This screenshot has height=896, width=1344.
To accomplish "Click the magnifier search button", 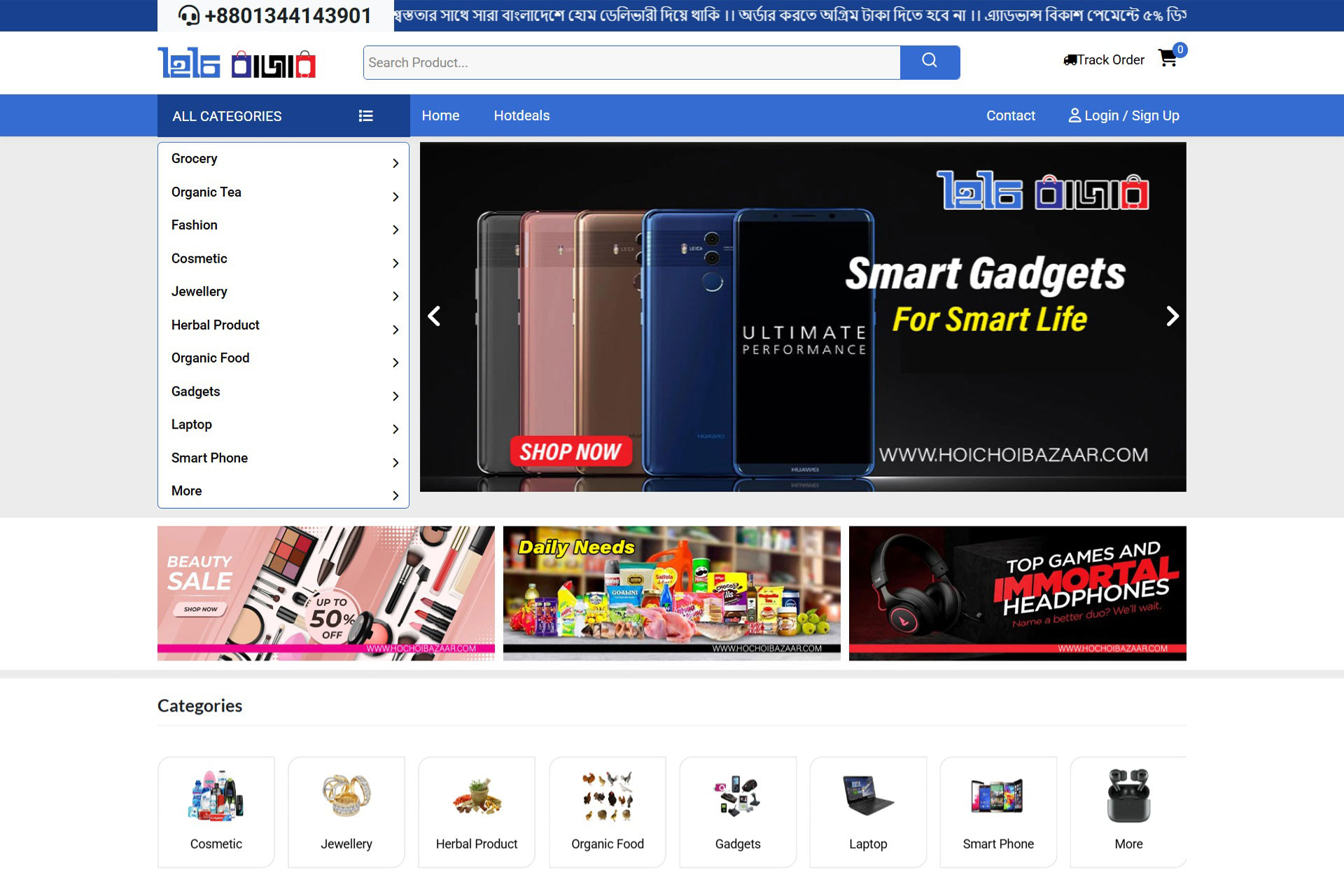I will tap(929, 62).
